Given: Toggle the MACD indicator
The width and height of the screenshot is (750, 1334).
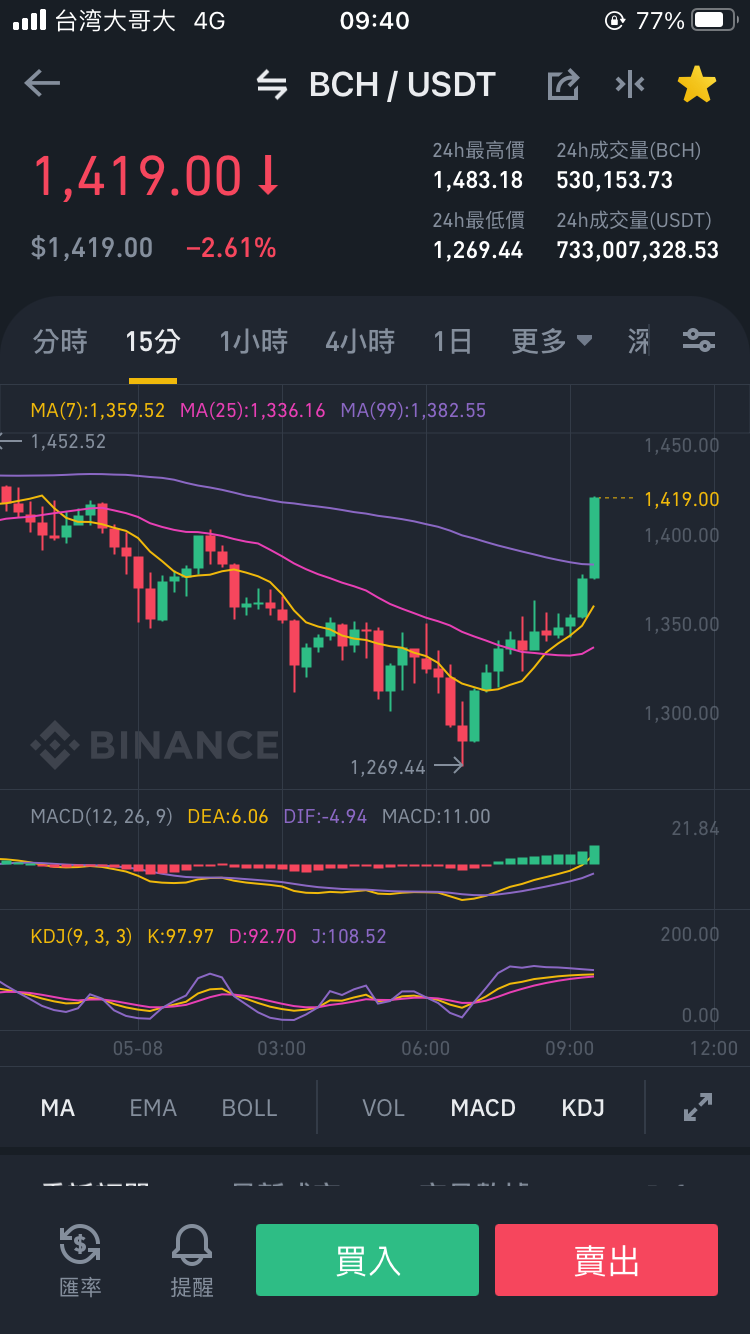Looking at the screenshot, I should (x=483, y=1108).
